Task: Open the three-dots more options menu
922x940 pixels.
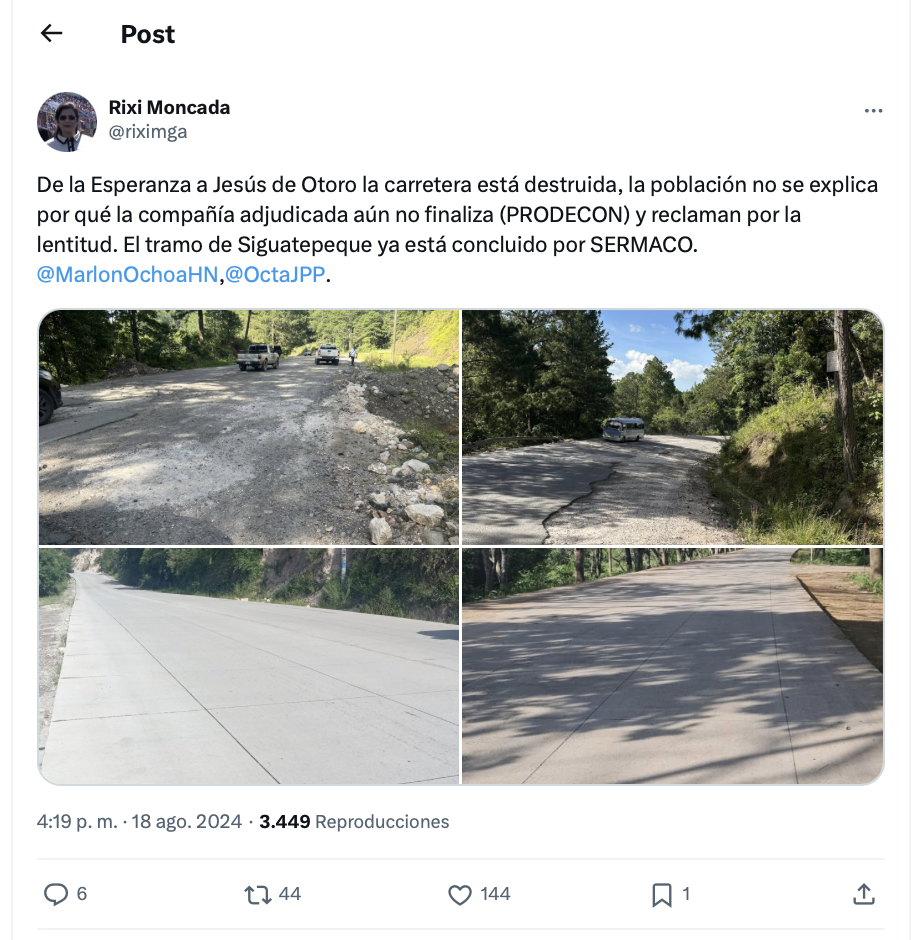Action: (873, 110)
